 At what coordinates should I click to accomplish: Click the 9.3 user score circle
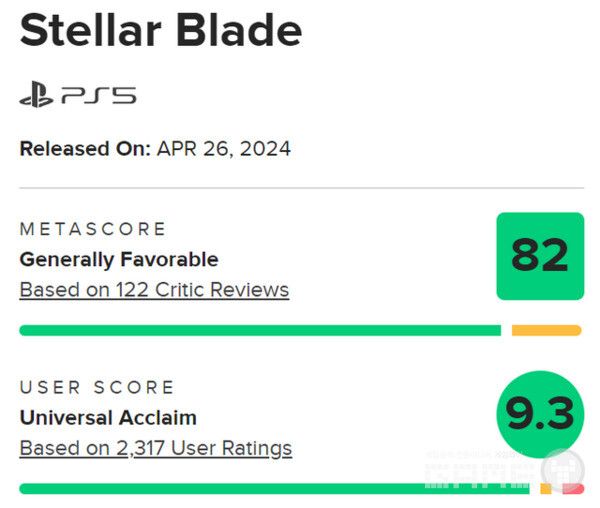coord(540,414)
